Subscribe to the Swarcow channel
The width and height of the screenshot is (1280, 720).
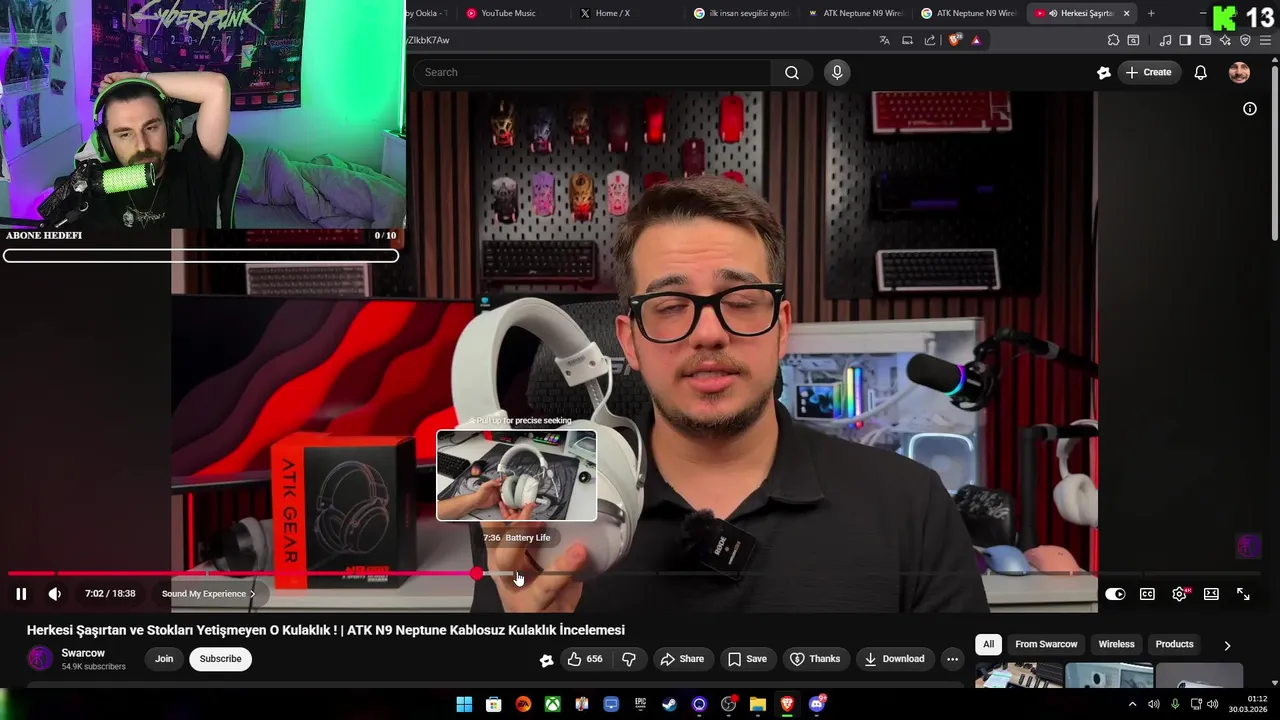click(x=220, y=659)
